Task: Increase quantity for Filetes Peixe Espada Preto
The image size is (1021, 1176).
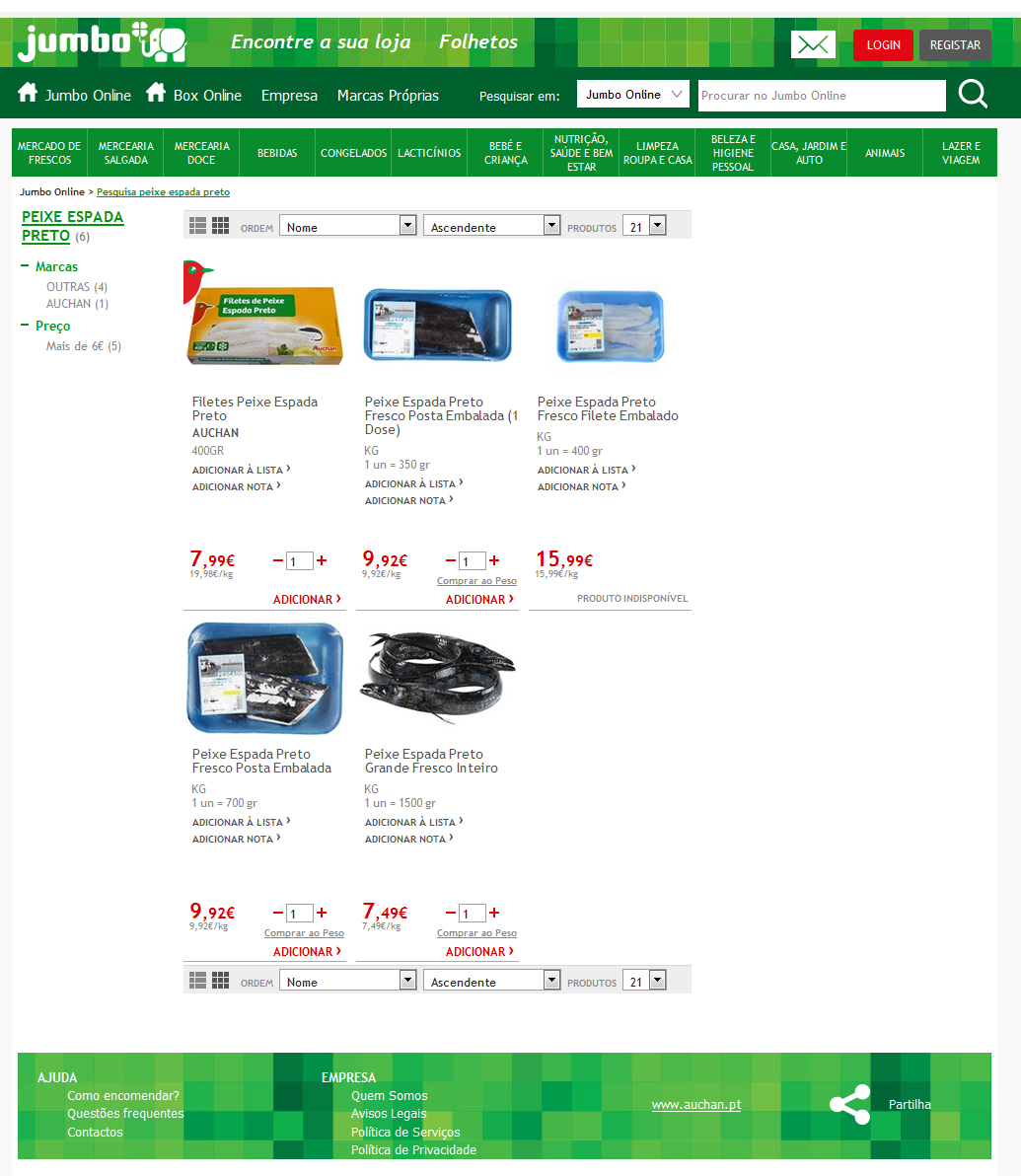Action: pyautogui.click(x=322, y=560)
